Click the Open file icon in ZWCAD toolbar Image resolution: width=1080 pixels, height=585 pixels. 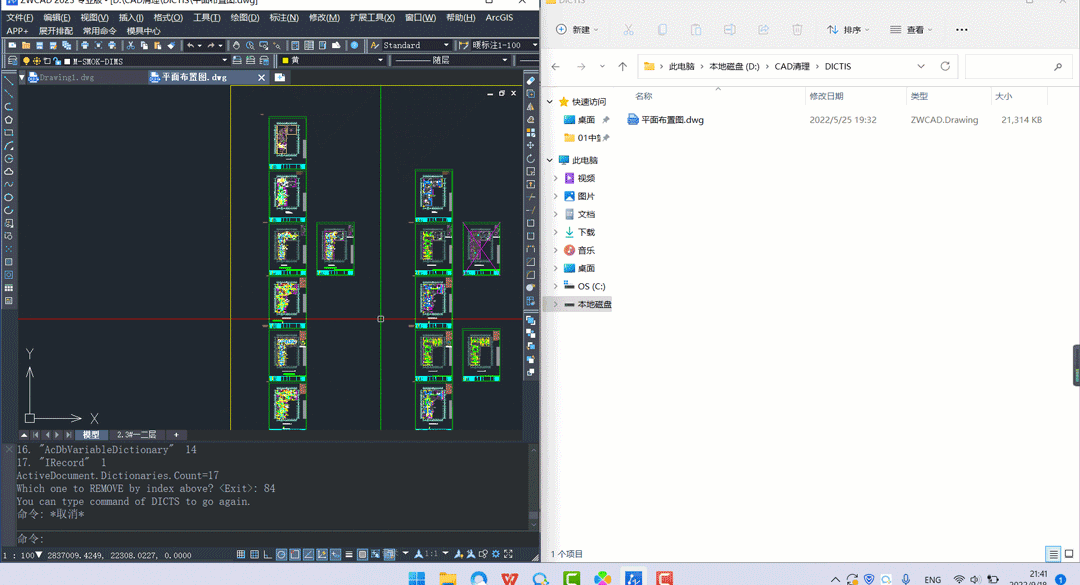point(25,45)
